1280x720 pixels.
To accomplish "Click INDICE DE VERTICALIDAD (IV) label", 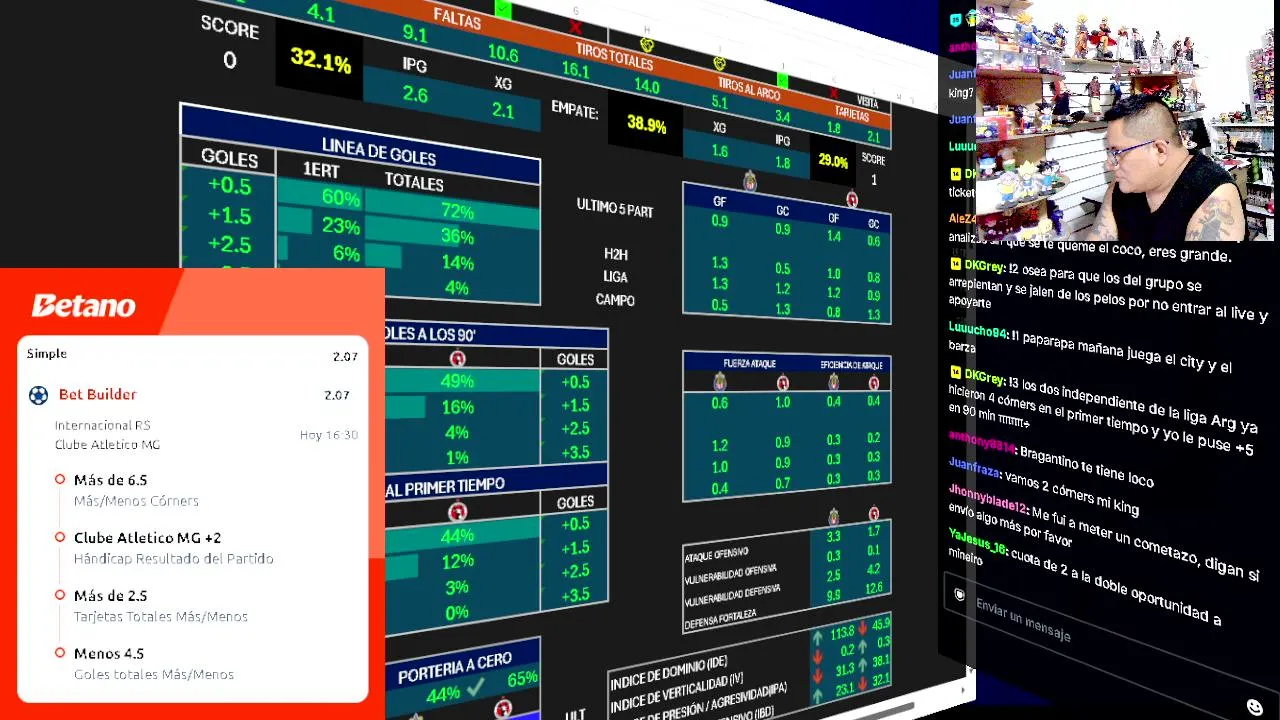I will (x=676, y=692).
